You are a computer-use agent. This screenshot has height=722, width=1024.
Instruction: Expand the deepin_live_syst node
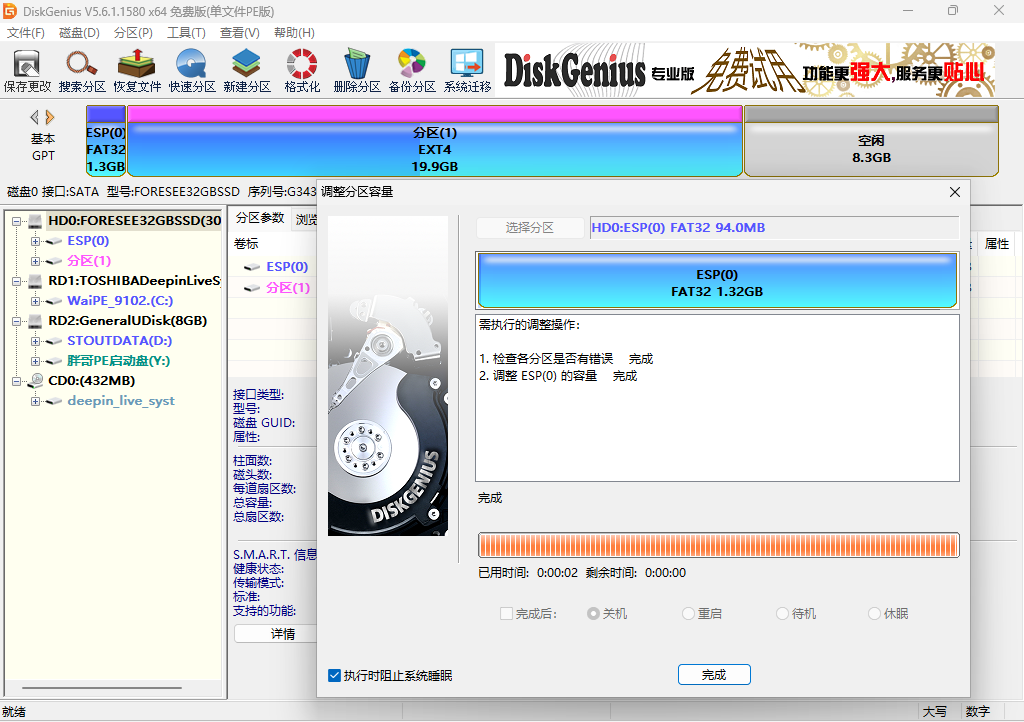[x=35, y=401]
